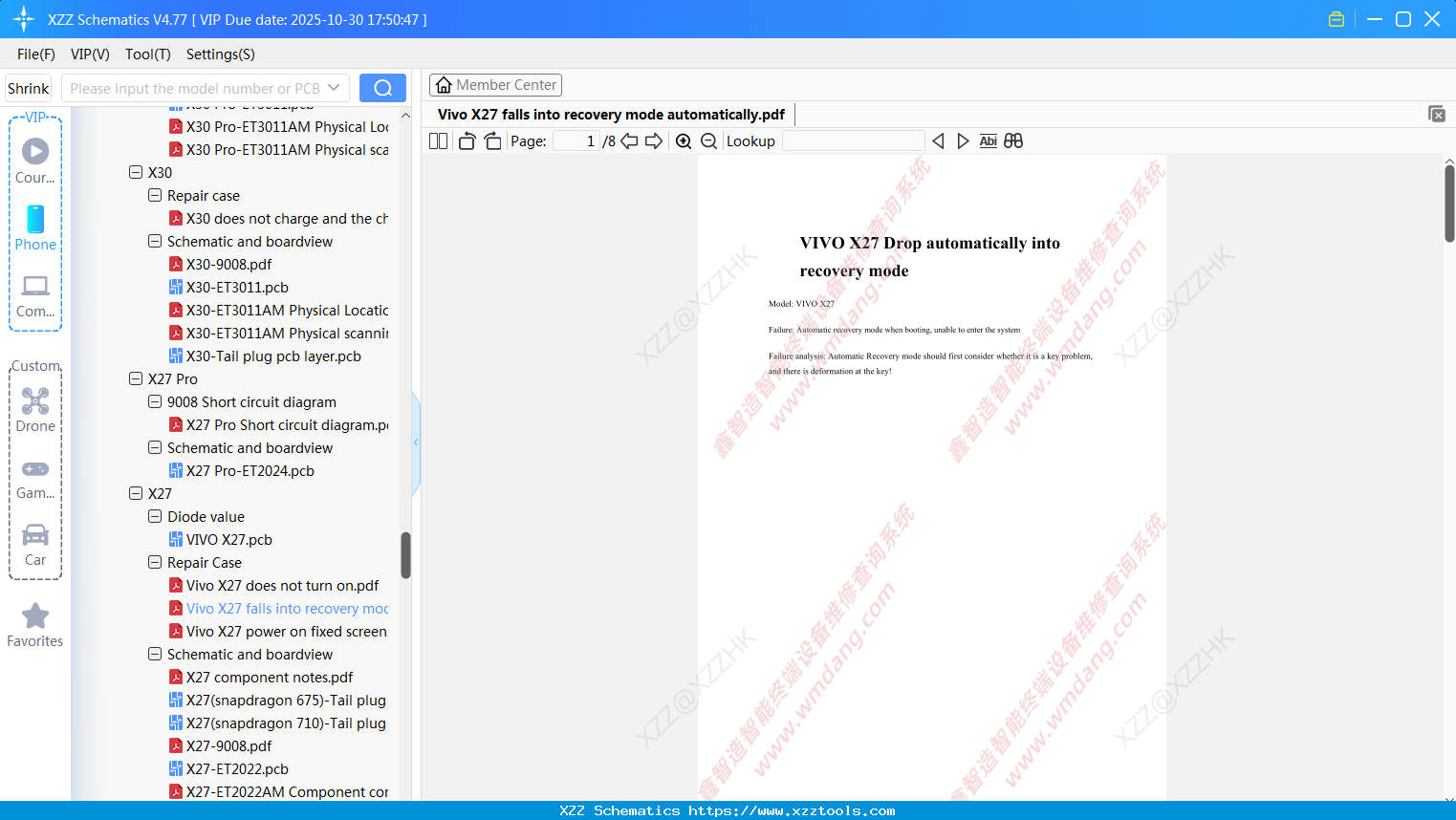Screen dimensions: 1456x820
Task: Open the File(F) menu
Action: click(36, 54)
